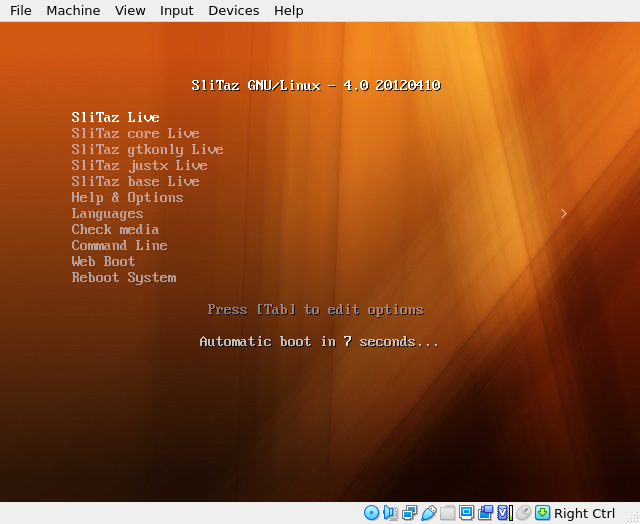Click the Right Ctrl host key label
Screen dimensions: 640x524
click(584, 513)
